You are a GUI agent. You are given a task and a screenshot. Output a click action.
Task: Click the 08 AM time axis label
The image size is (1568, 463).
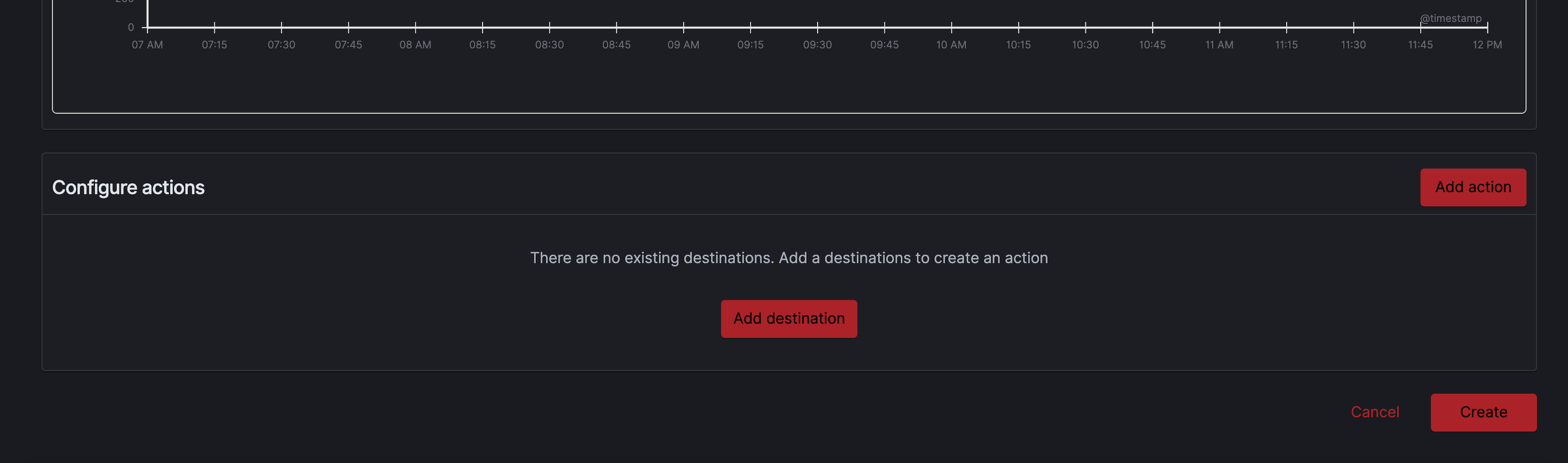pos(415,44)
